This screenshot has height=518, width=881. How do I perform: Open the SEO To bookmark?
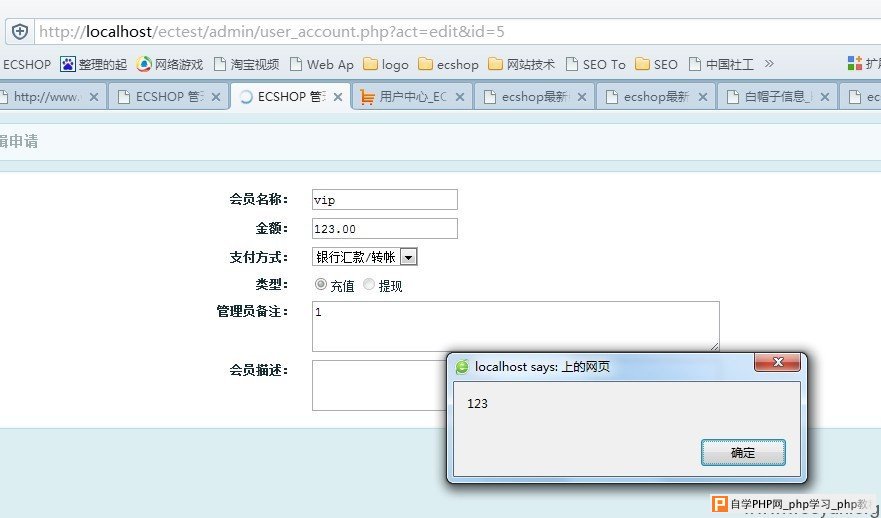(596, 65)
